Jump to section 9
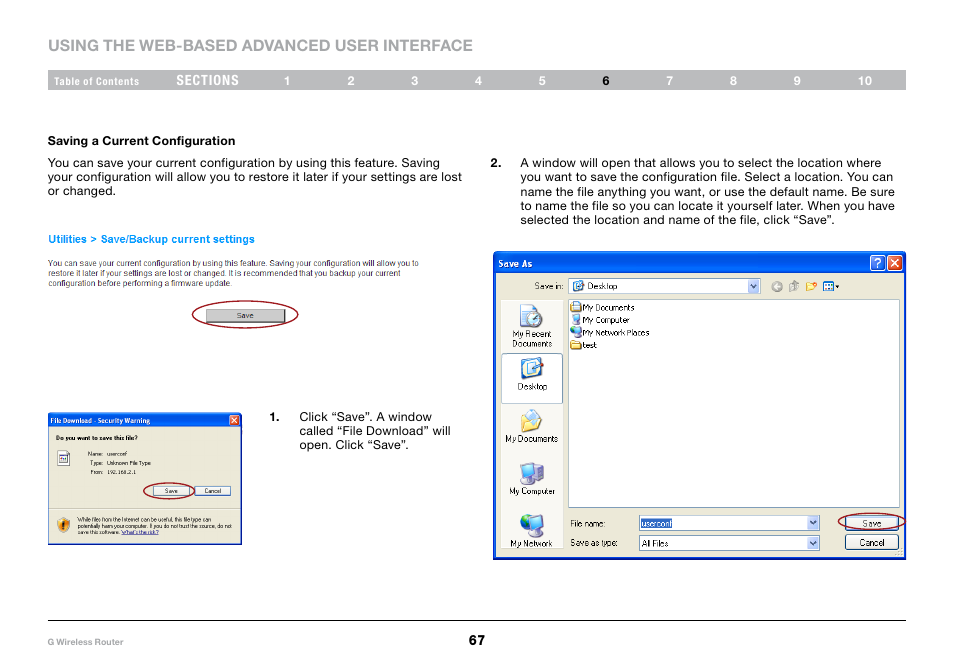This screenshot has height=668, width=954. 797,81
